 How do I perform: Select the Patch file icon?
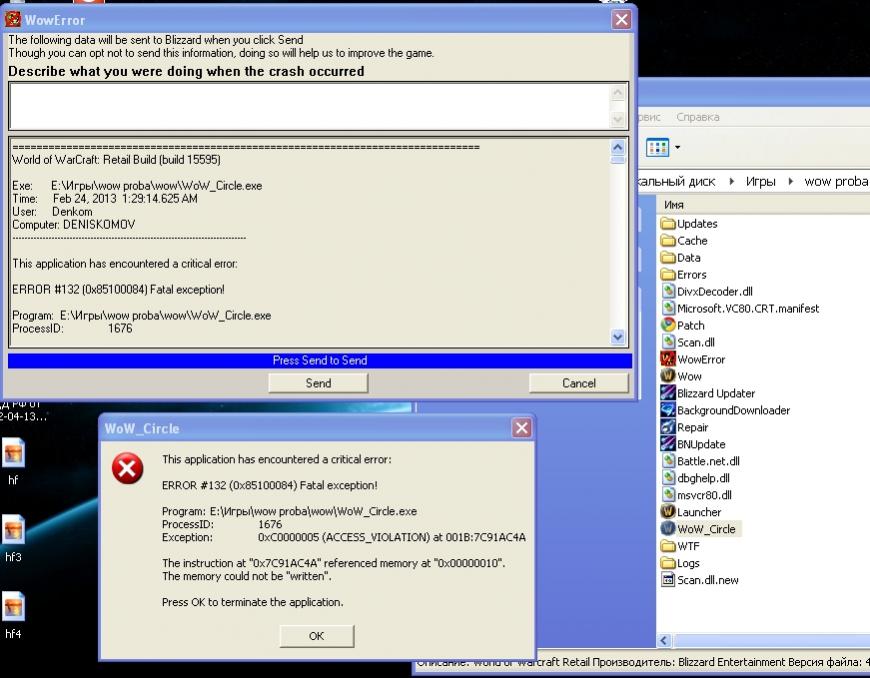669,325
